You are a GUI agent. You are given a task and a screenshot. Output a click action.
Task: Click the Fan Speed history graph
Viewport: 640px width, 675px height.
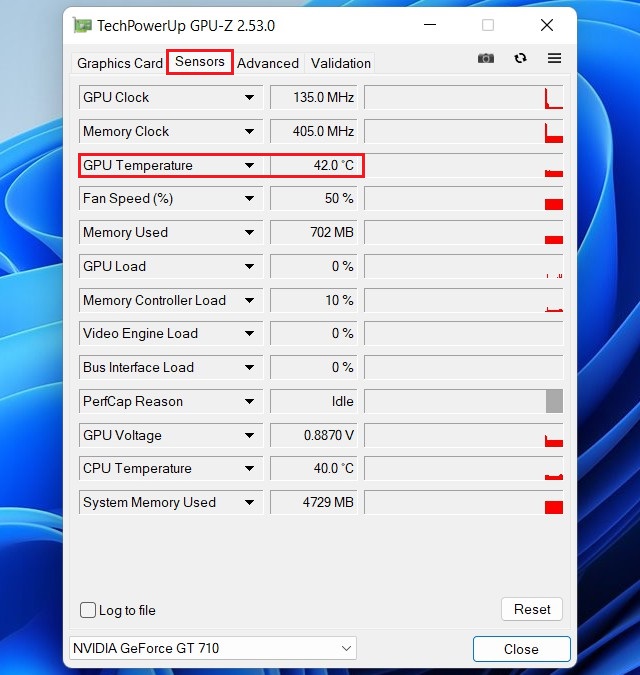coord(464,198)
